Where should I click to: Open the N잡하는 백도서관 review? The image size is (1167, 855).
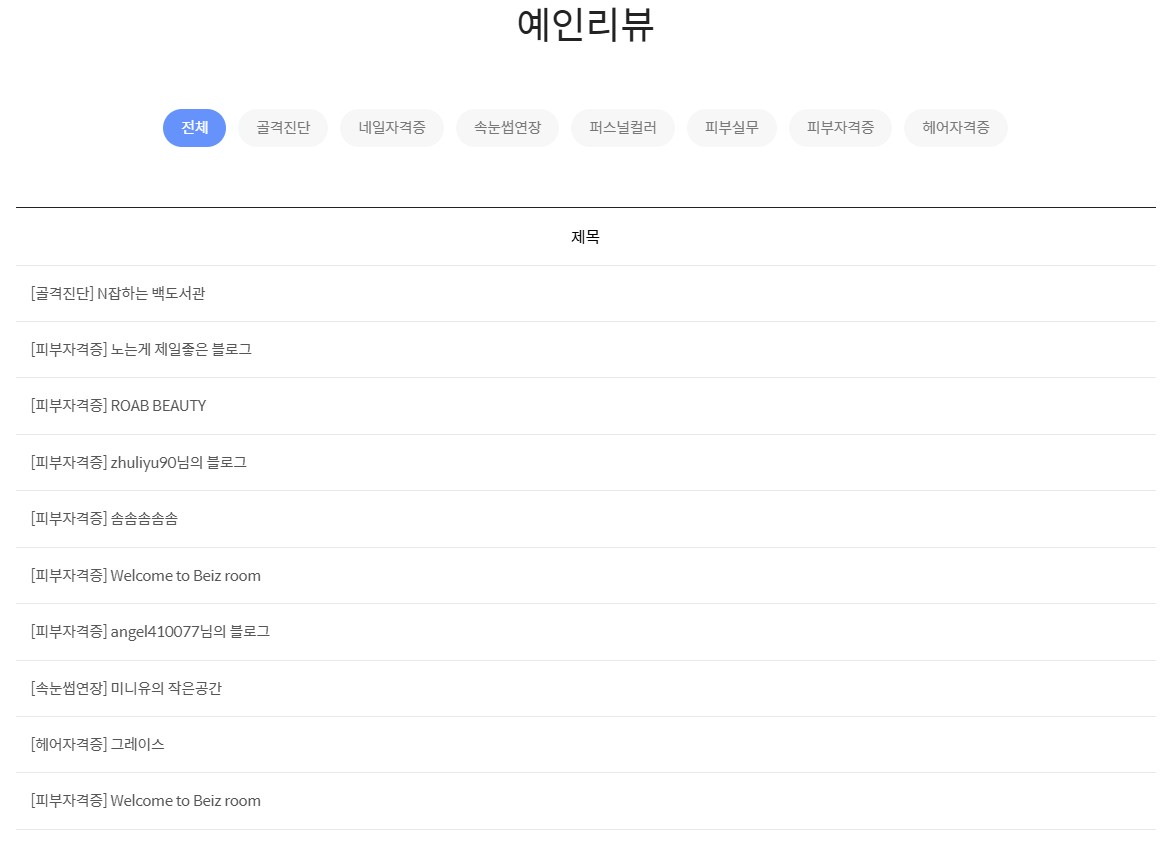(118, 294)
